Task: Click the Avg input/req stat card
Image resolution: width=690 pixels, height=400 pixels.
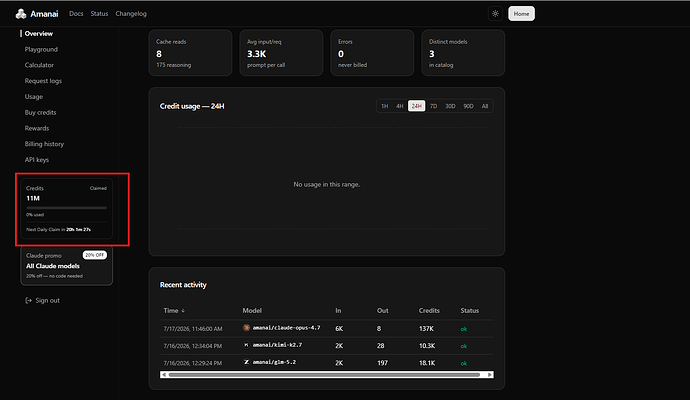Action: click(281, 53)
